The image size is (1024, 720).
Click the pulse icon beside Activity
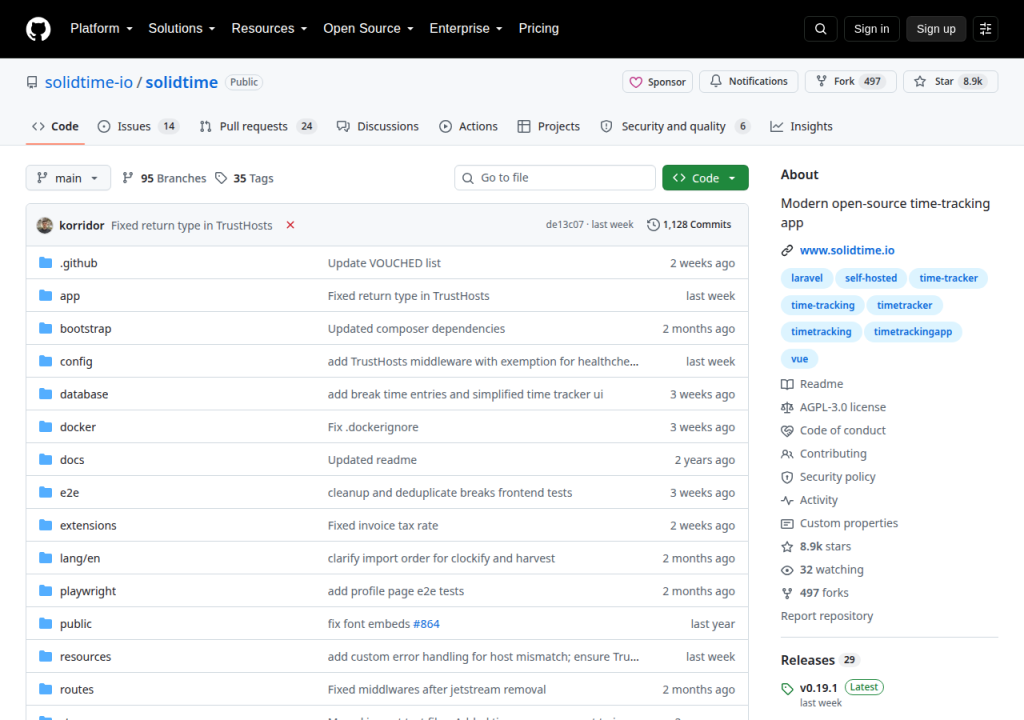pos(787,500)
